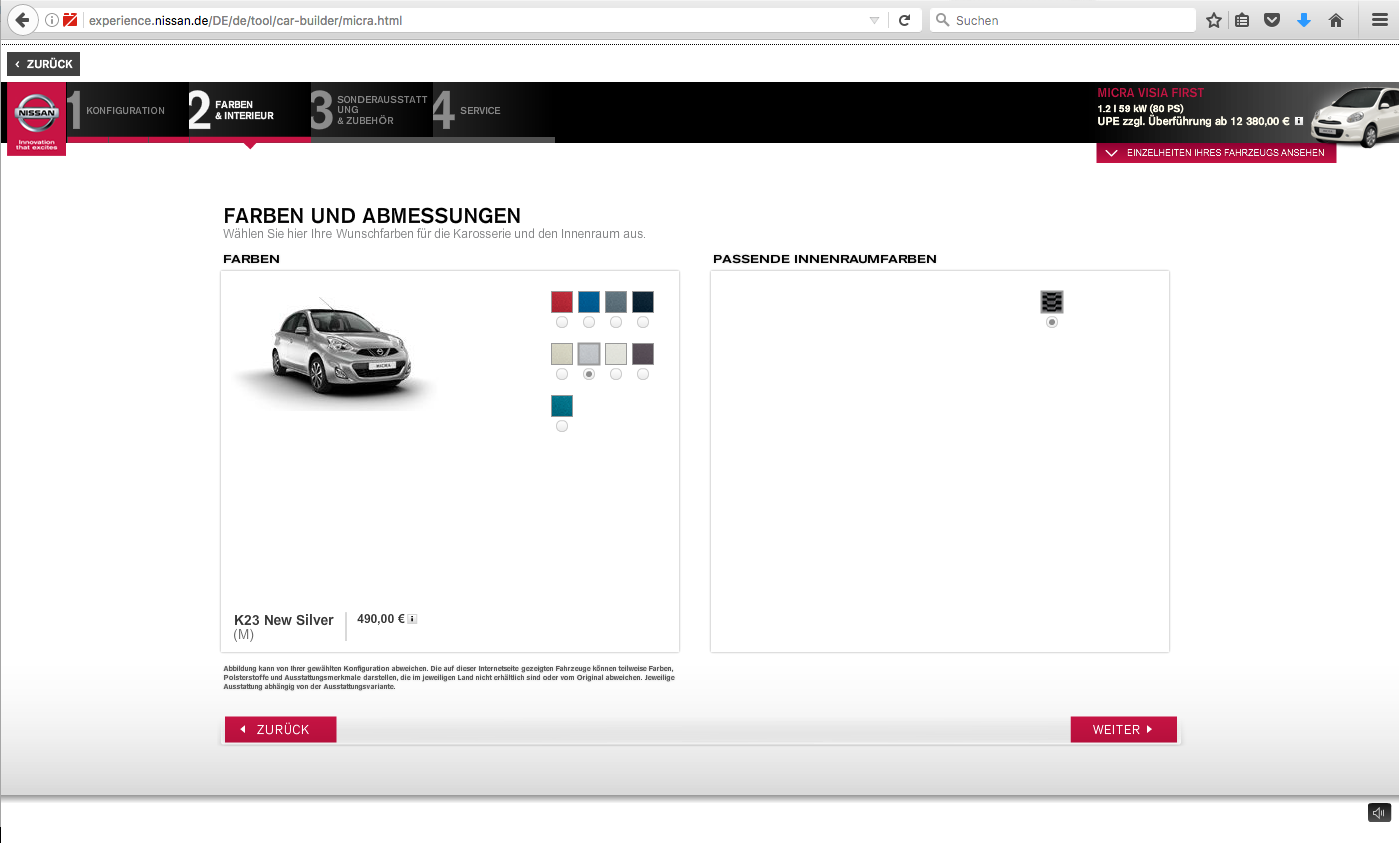
Task: Open URL history dropdown arrow
Action: point(874,20)
